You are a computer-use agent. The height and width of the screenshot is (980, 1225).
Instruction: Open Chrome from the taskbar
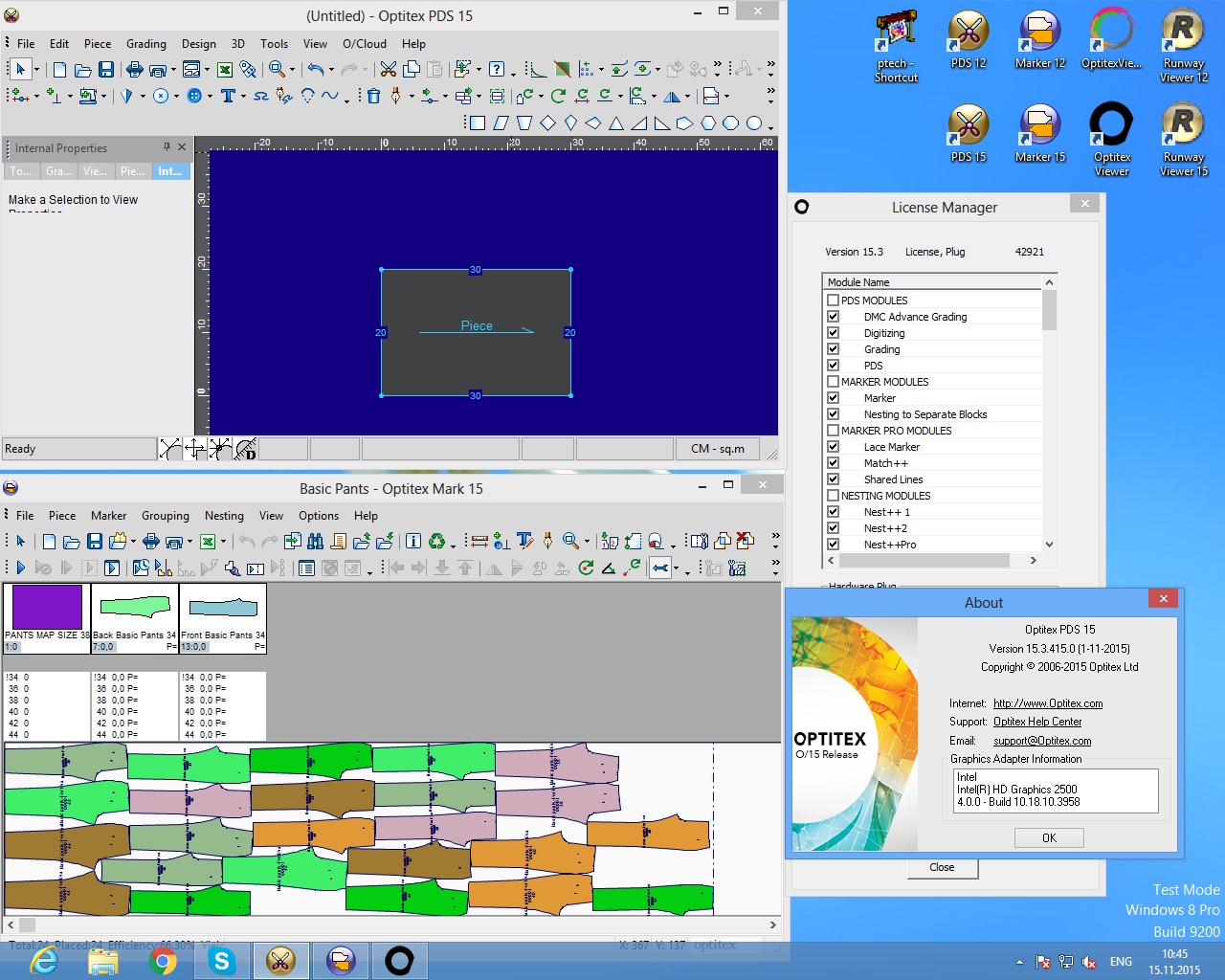coord(163,960)
